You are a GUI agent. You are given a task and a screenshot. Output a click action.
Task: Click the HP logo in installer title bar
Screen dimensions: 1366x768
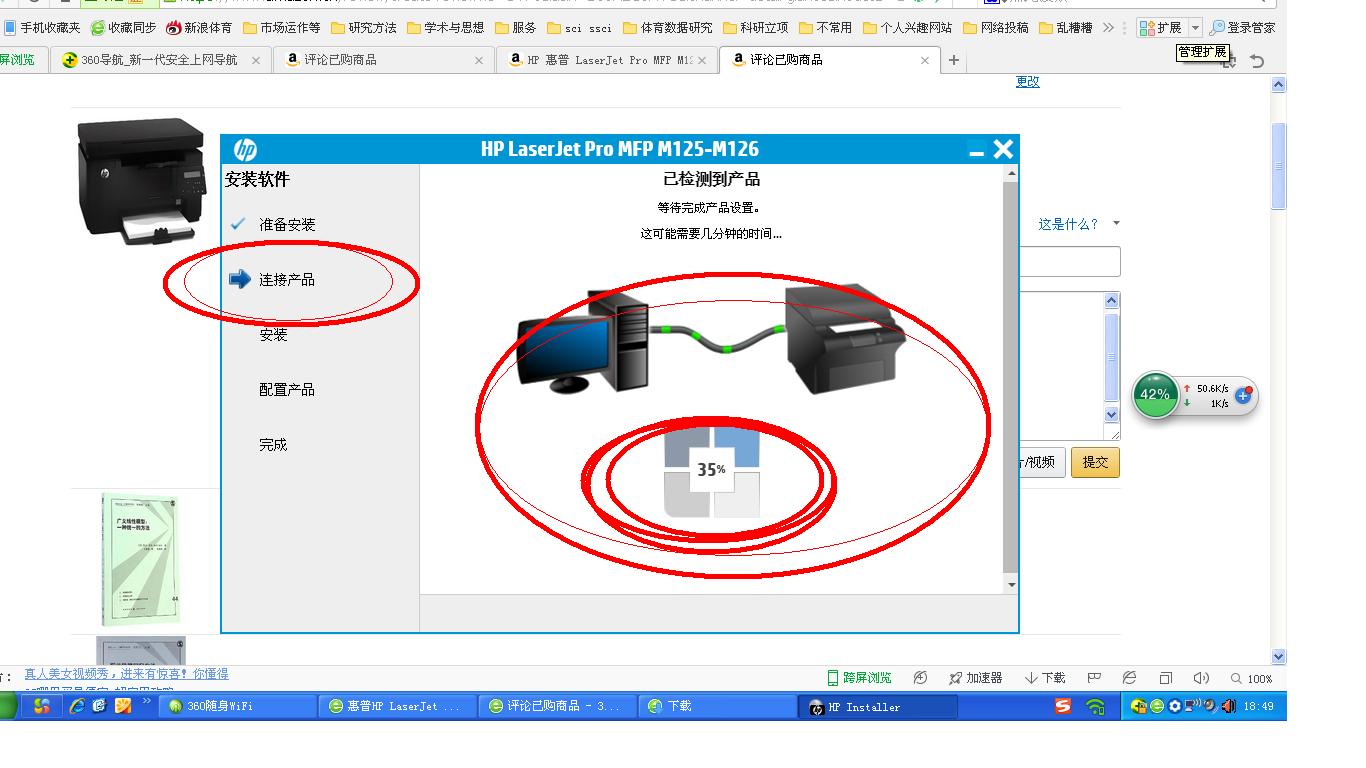pos(246,150)
